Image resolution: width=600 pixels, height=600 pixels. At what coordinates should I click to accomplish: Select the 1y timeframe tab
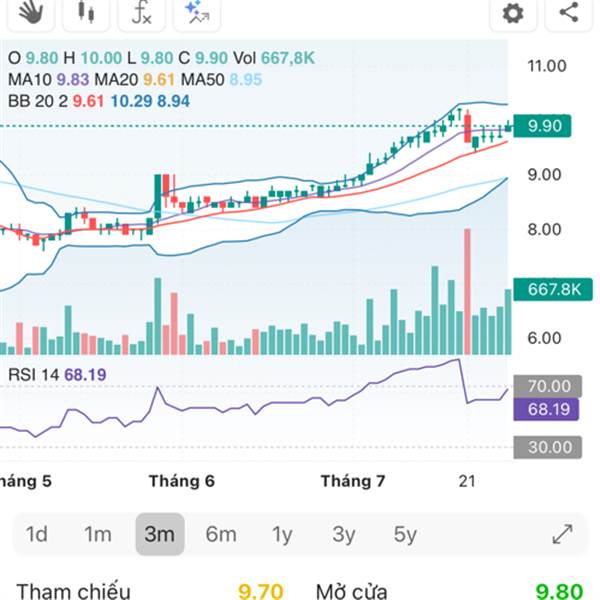coord(282,534)
